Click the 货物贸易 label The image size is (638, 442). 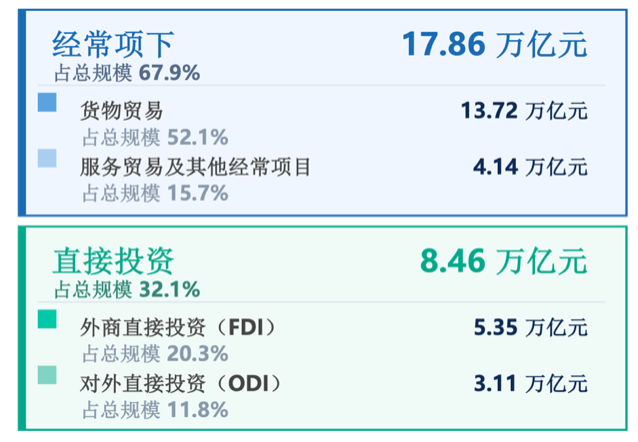121,111
